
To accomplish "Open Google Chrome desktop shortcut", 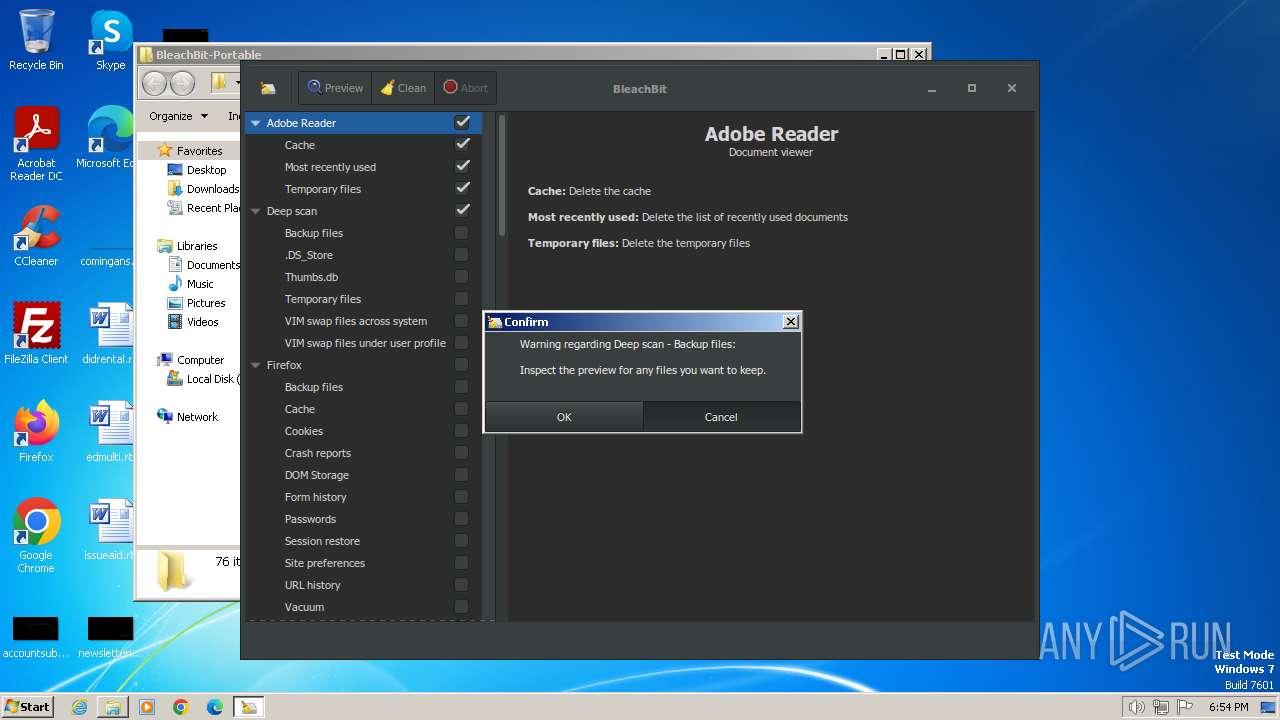I will (36, 535).
